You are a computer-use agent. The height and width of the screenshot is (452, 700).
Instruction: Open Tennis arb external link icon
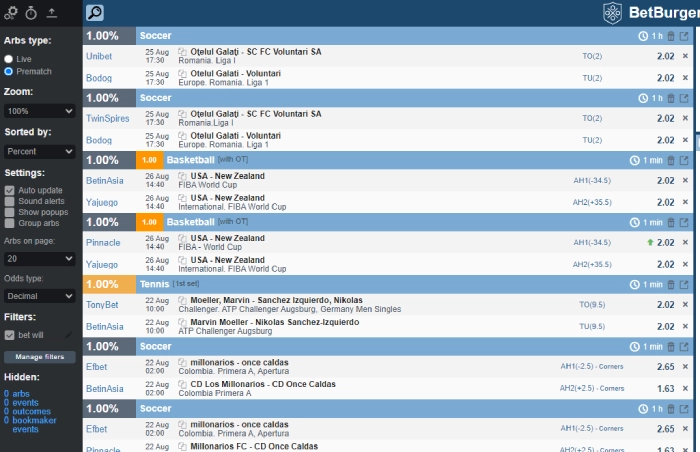coord(684,285)
